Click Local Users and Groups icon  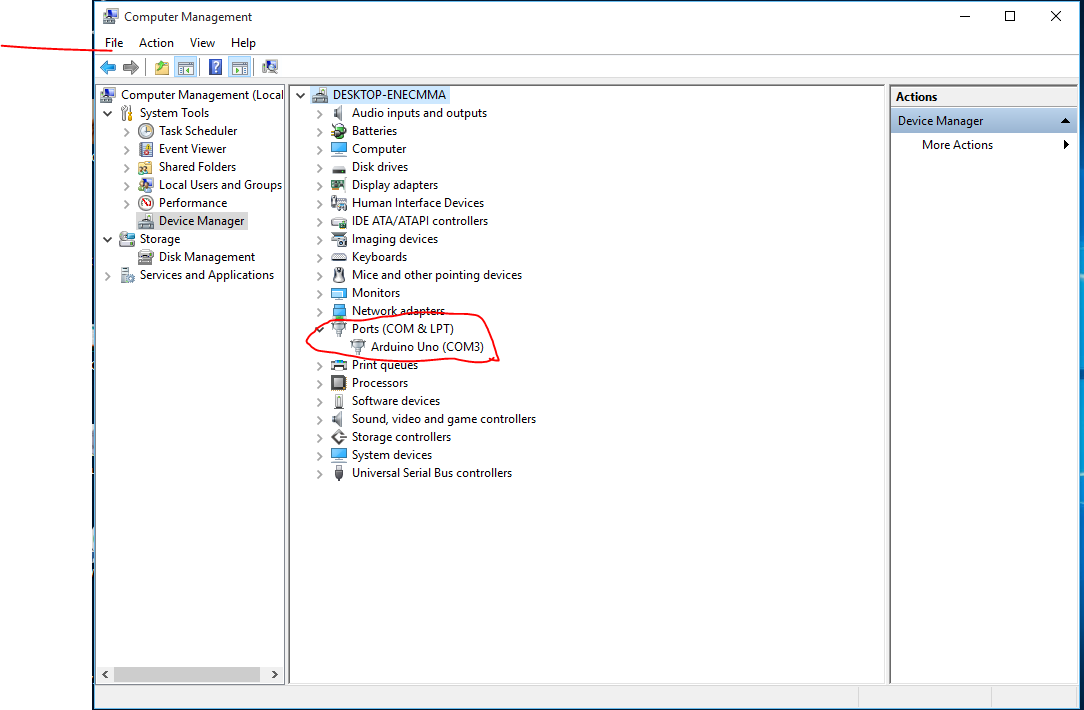tap(146, 185)
